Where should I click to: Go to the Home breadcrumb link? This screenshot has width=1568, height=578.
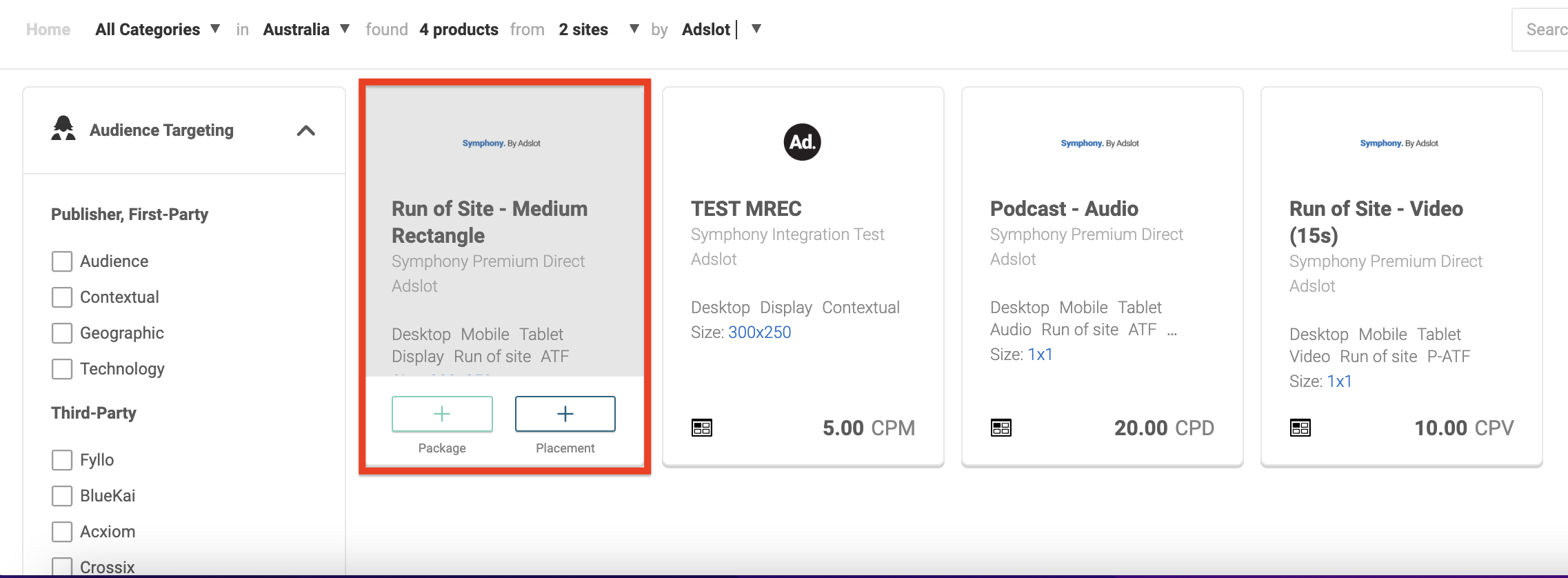(x=48, y=30)
